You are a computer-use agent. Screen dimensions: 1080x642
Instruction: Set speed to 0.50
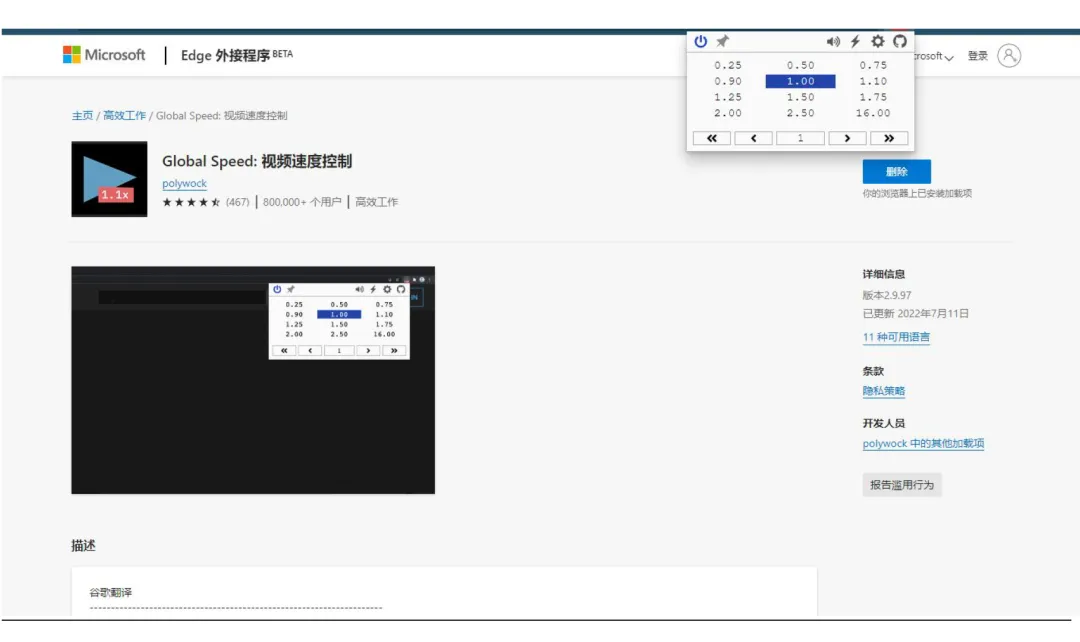tap(800, 65)
